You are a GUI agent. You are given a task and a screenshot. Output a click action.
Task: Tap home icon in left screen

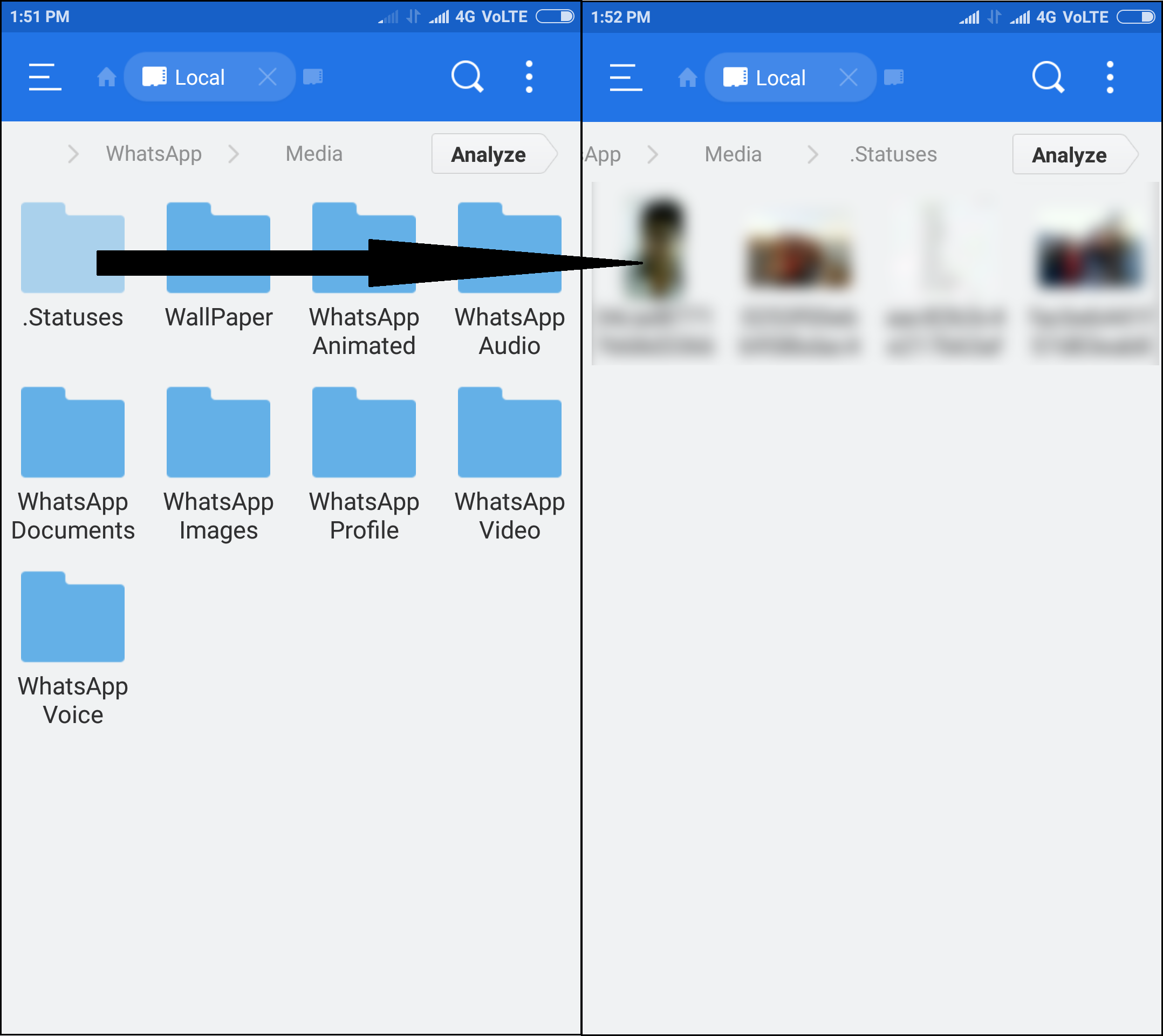pos(106,77)
